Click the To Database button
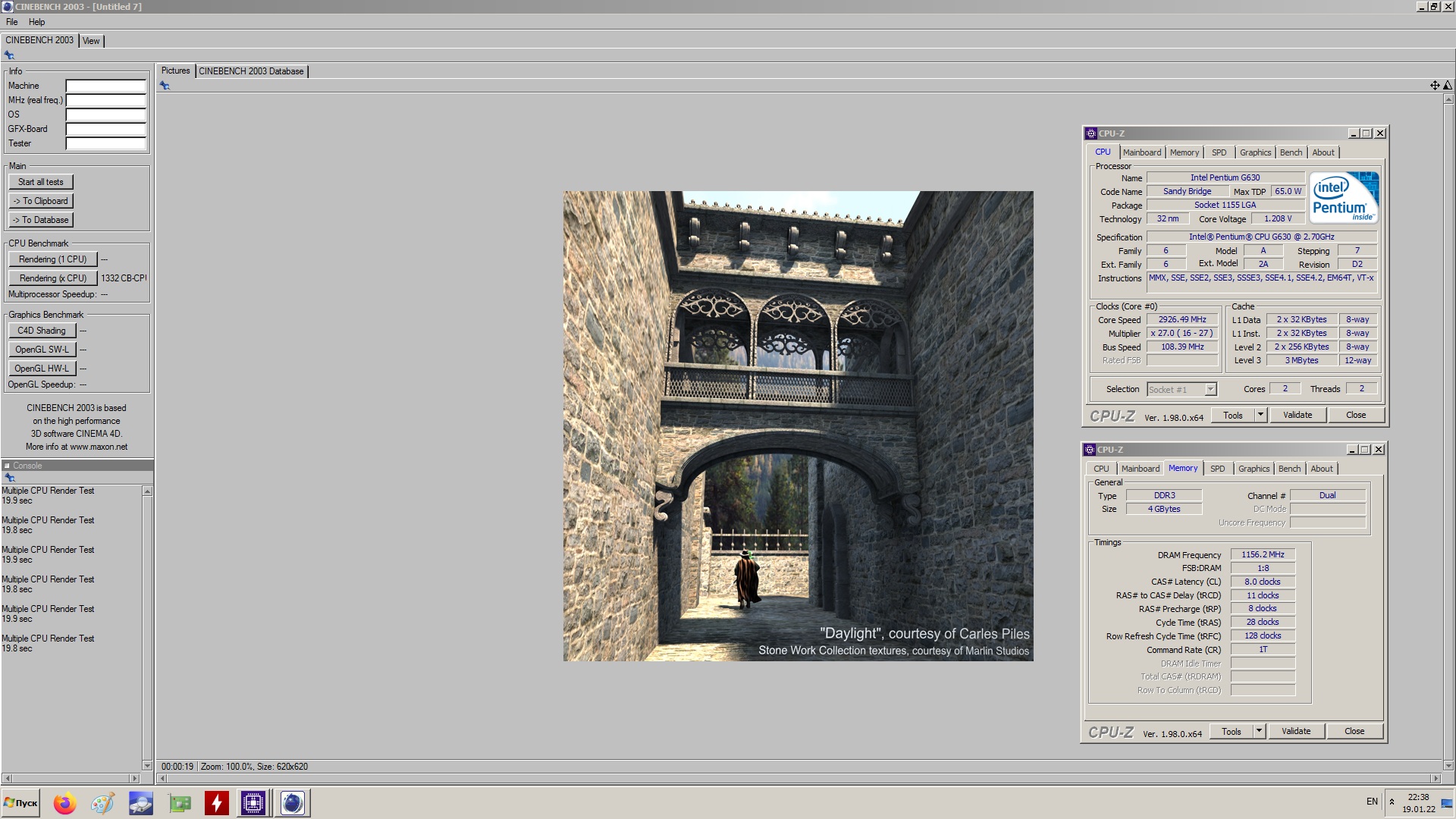This screenshot has height=819, width=1456. coord(41,220)
